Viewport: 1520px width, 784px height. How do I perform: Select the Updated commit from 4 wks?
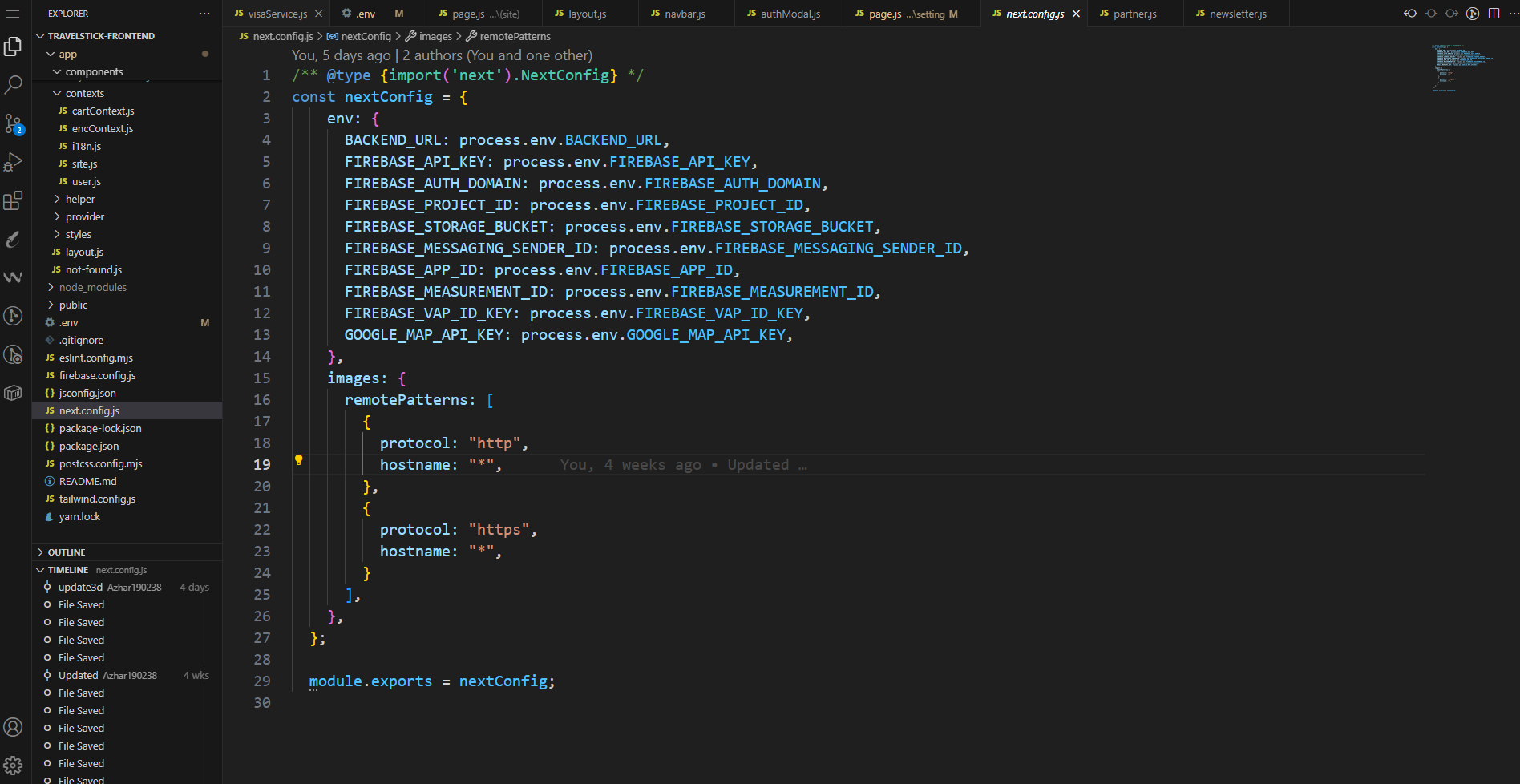[x=127, y=675]
